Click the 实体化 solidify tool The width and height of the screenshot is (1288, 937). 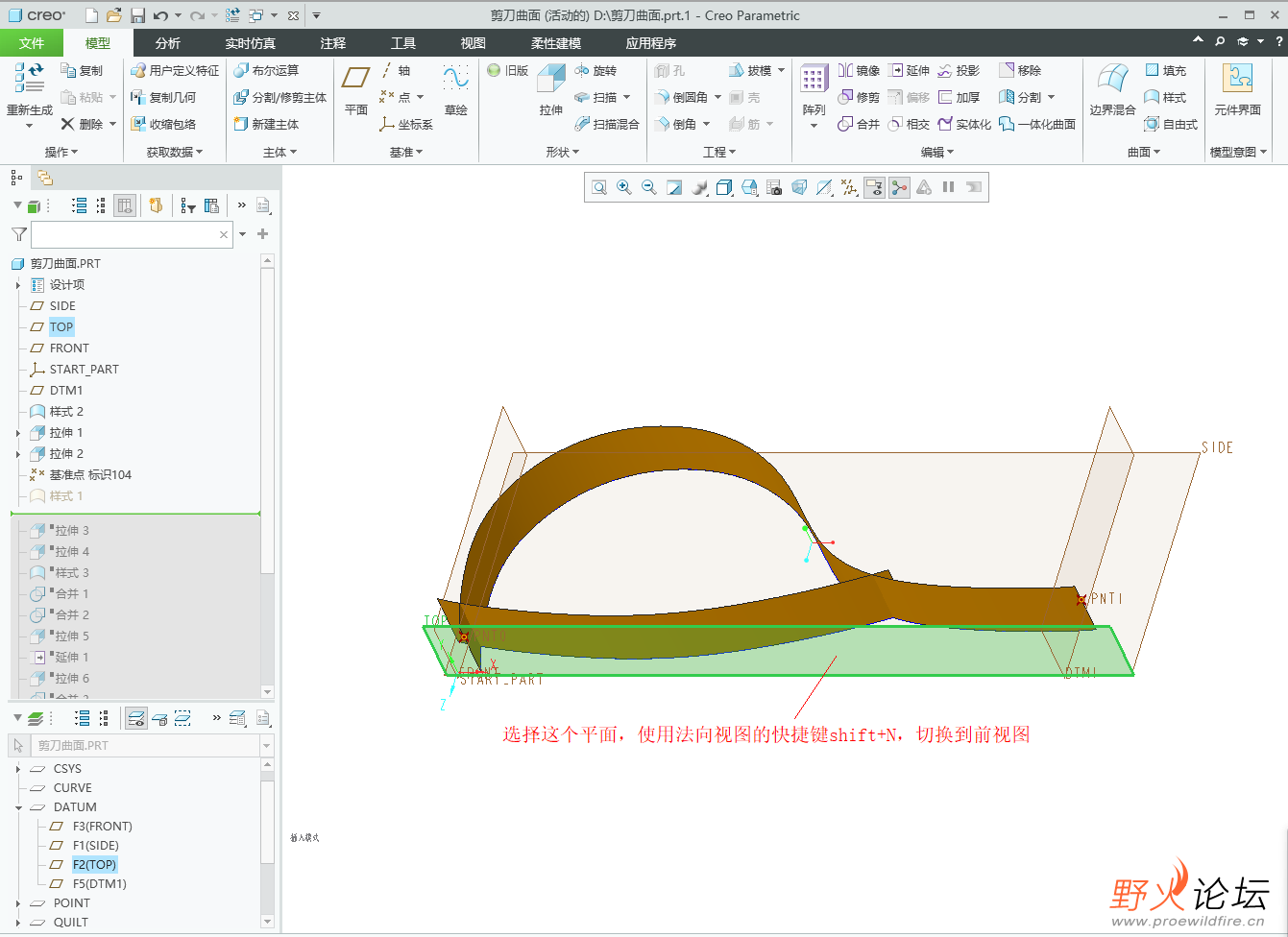click(964, 124)
